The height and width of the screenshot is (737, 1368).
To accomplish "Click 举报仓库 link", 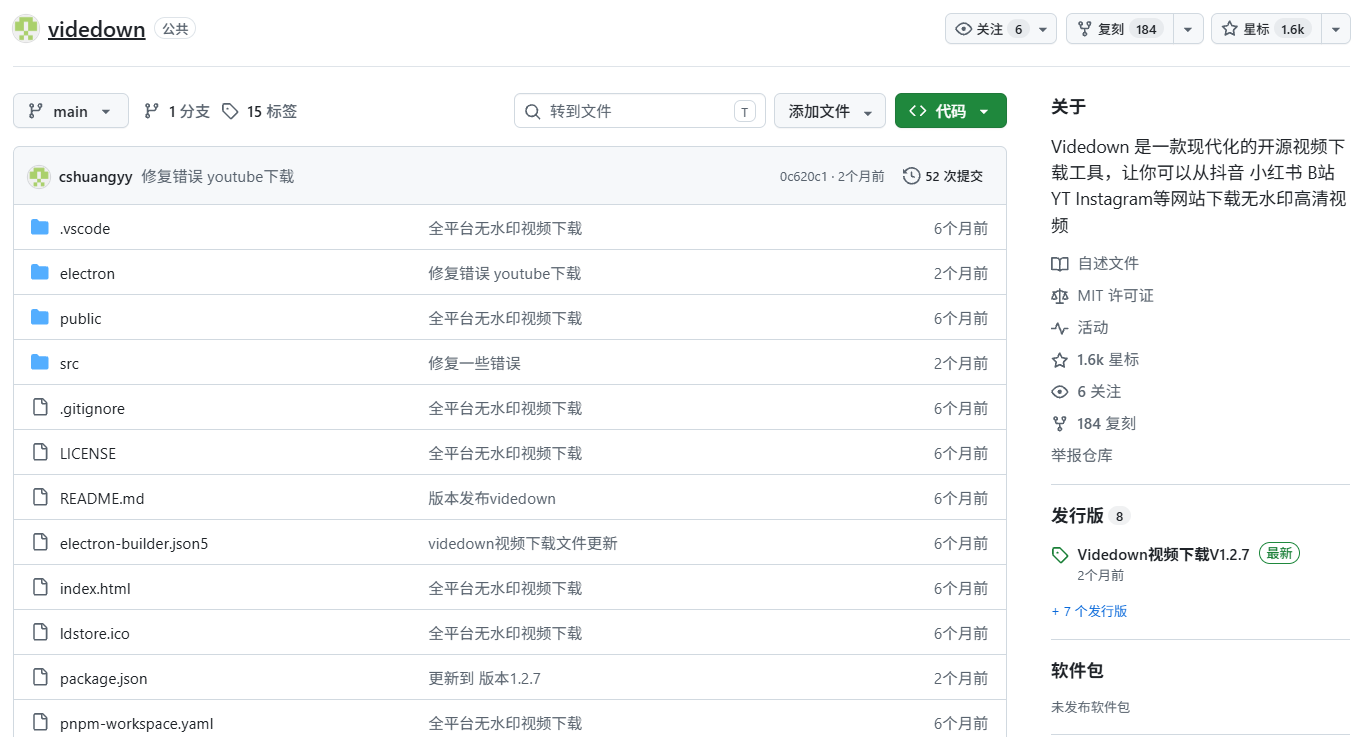I will click(x=1082, y=455).
